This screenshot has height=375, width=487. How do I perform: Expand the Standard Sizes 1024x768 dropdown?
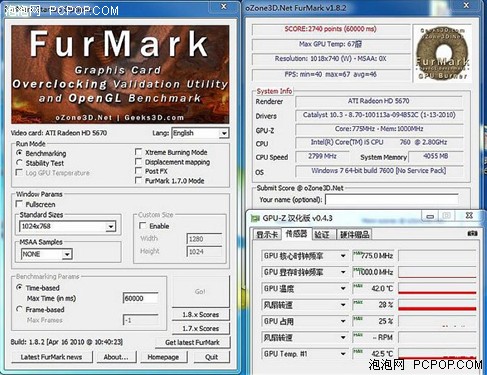[x=68, y=227]
